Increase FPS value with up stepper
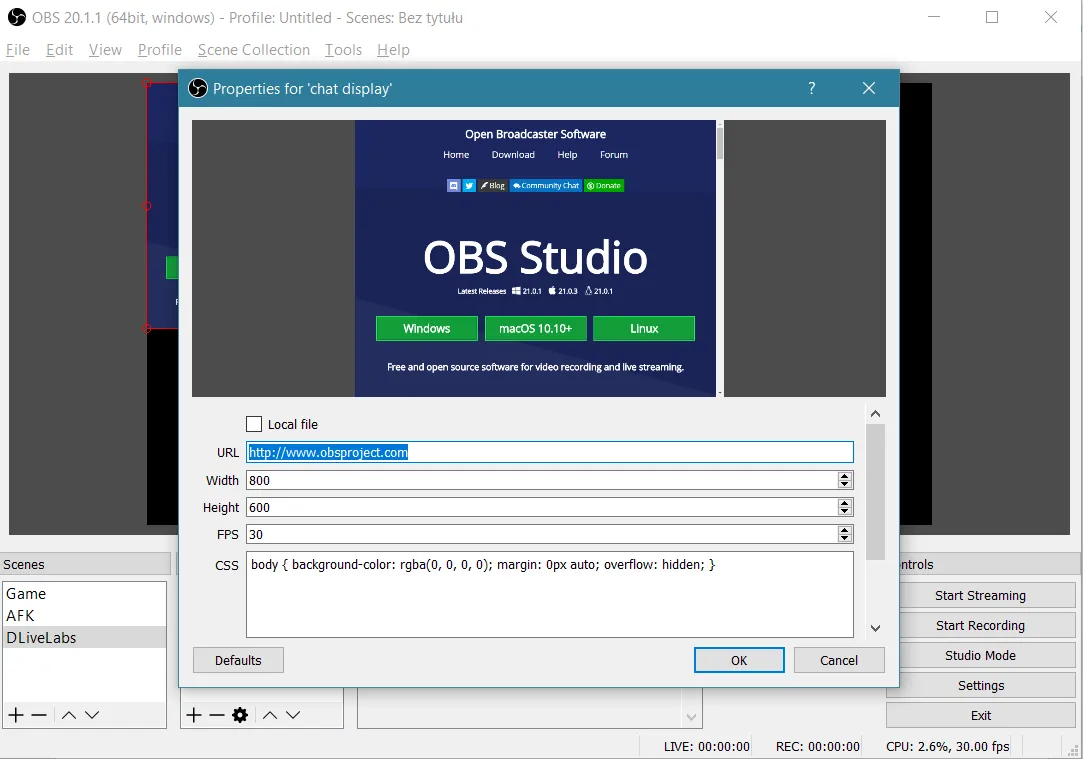Screen dimensions: 1083x759 coord(845,530)
